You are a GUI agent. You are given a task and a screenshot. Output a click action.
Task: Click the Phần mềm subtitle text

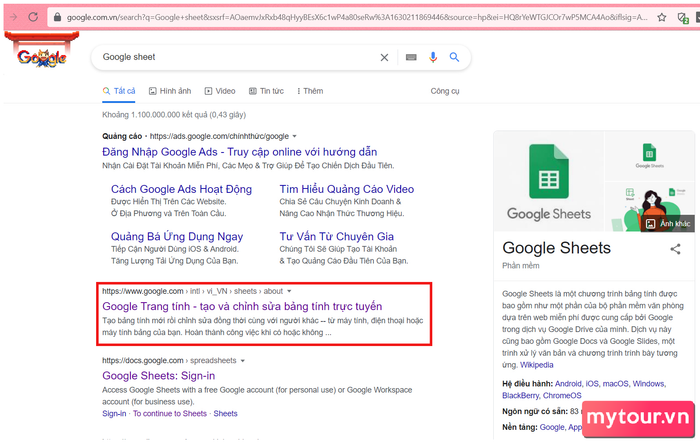coord(521,266)
